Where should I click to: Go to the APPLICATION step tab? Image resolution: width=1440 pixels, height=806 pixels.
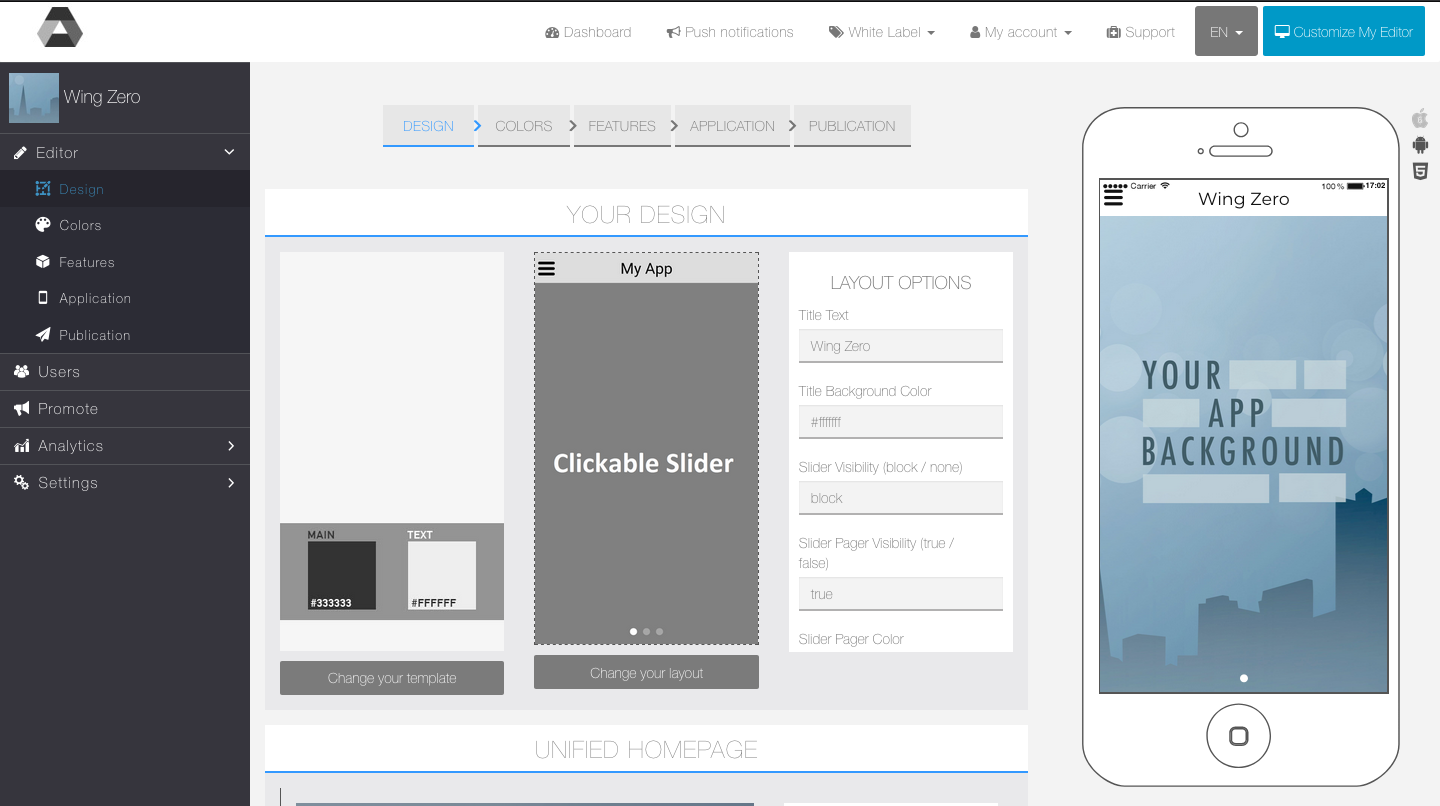click(x=732, y=126)
